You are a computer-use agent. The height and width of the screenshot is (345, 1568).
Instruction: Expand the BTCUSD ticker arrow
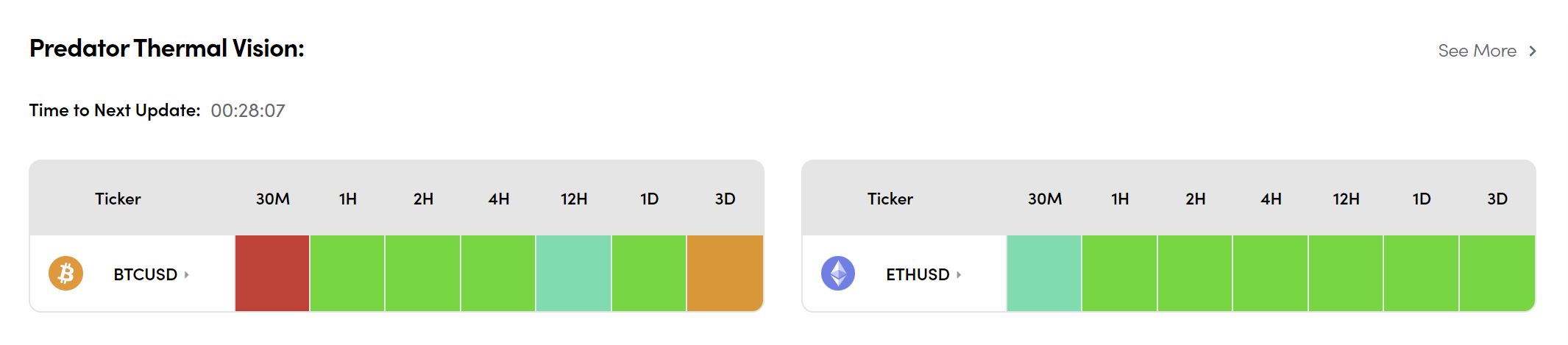point(187,274)
